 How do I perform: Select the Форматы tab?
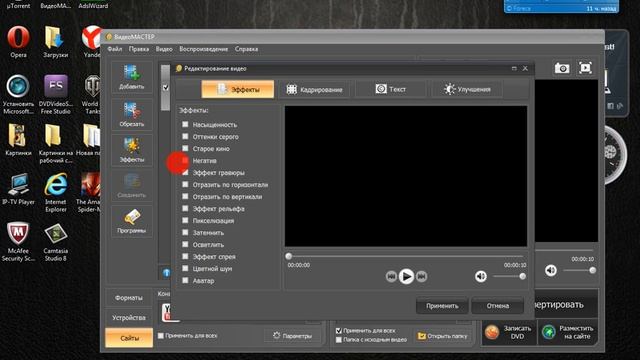(129, 298)
